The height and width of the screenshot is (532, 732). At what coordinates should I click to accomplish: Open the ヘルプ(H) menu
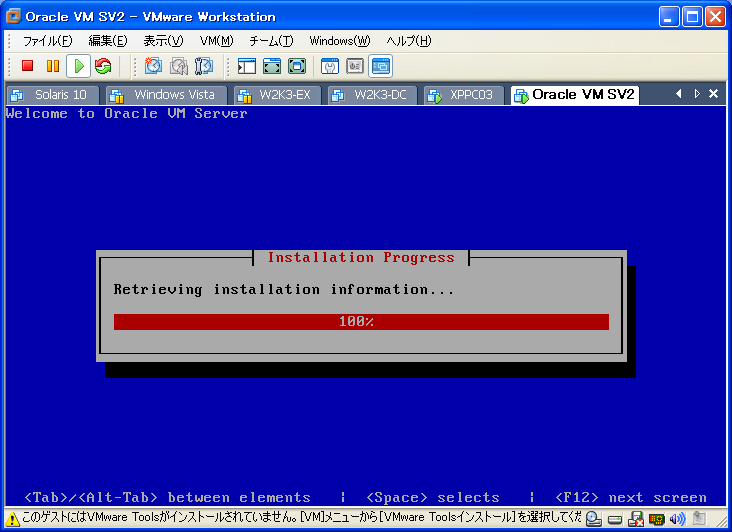pyautogui.click(x=409, y=41)
